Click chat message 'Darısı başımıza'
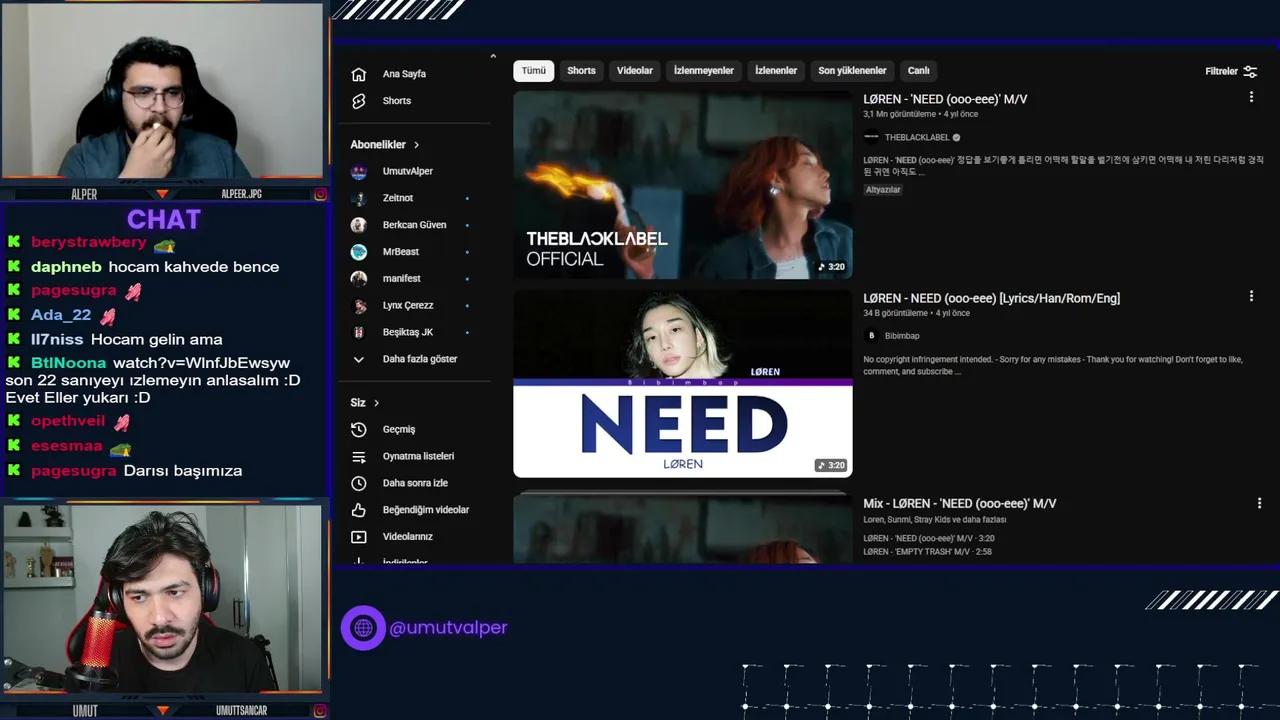The height and width of the screenshot is (720, 1280). click(x=183, y=471)
